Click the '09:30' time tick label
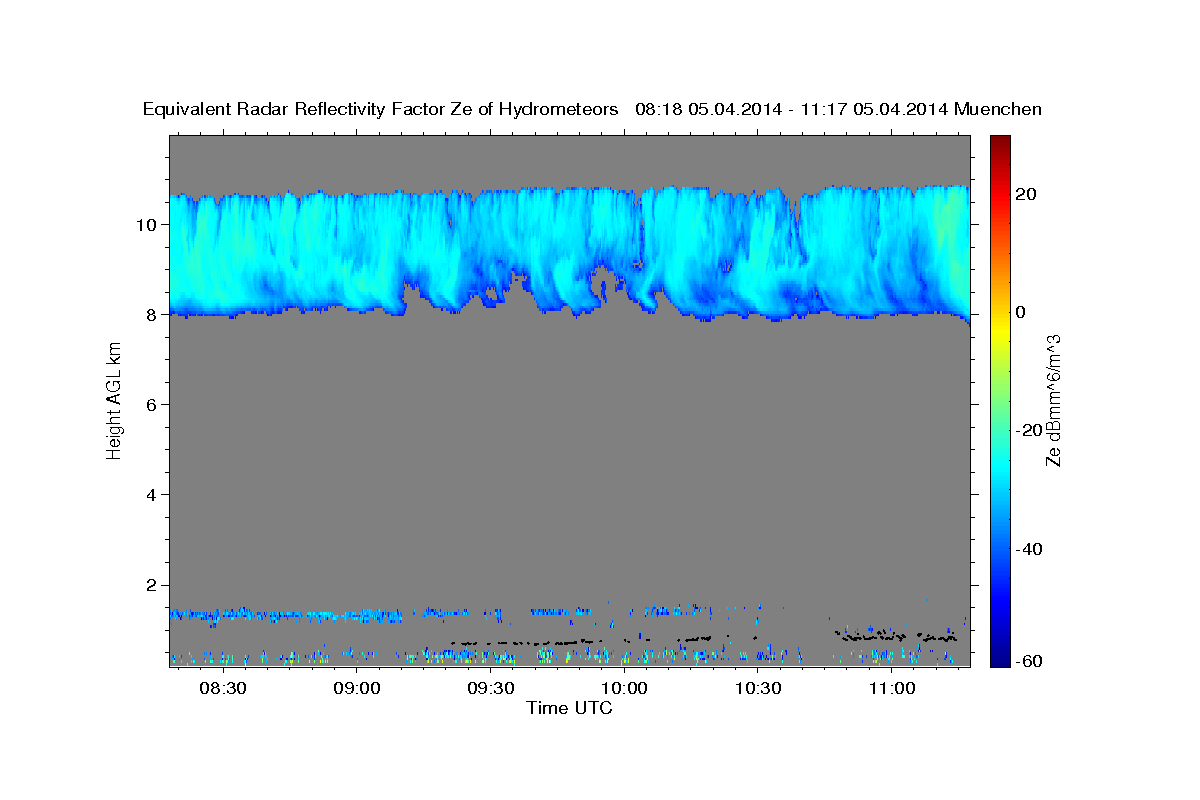Viewport: 1200px width, 800px height. tap(491, 689)
